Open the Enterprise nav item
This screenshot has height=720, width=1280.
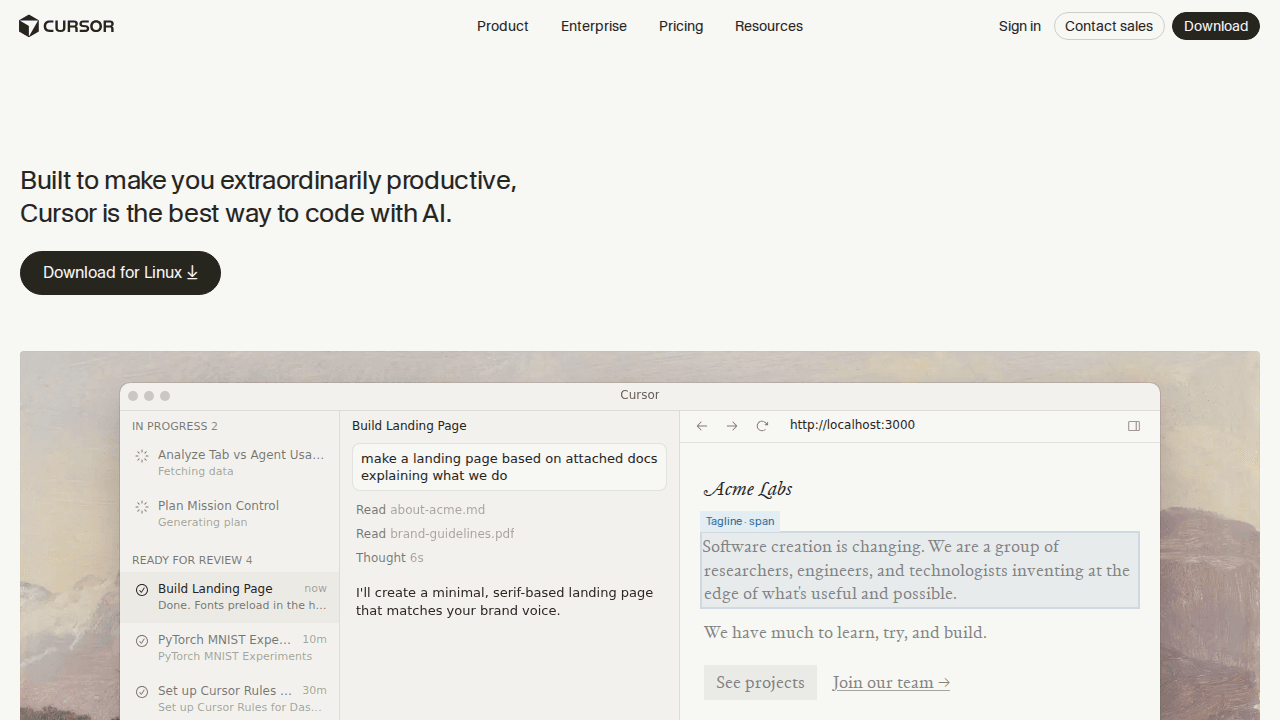(593, 26)
